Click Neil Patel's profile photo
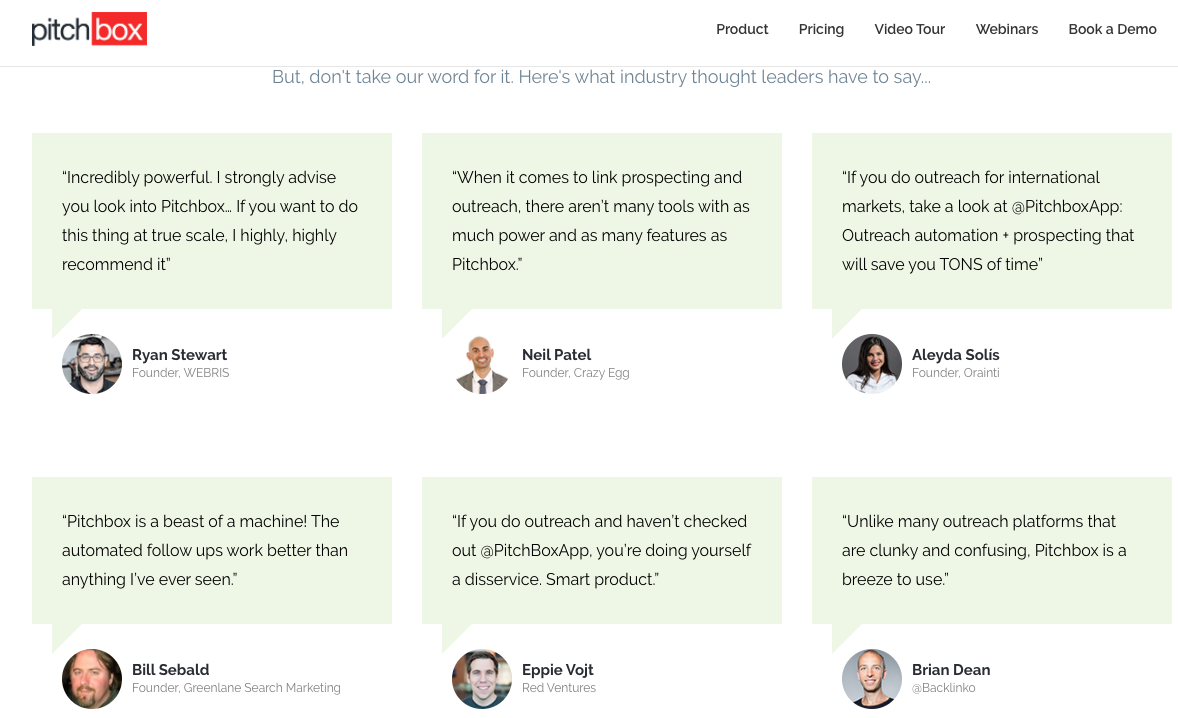This screenshot has width=1178, height=718. (482, 364)
